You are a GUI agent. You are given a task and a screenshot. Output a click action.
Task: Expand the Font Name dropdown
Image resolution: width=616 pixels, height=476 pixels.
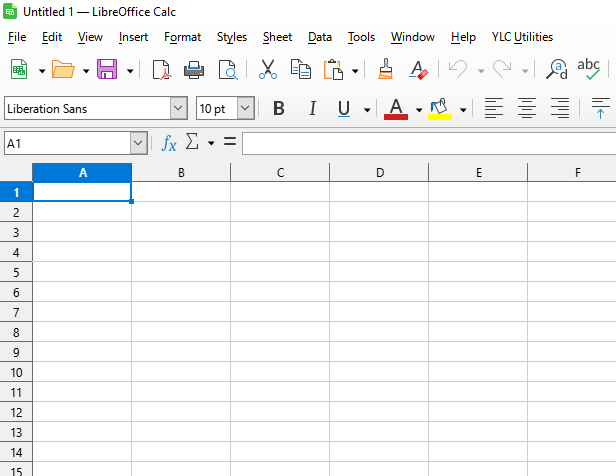coord(179,108)
